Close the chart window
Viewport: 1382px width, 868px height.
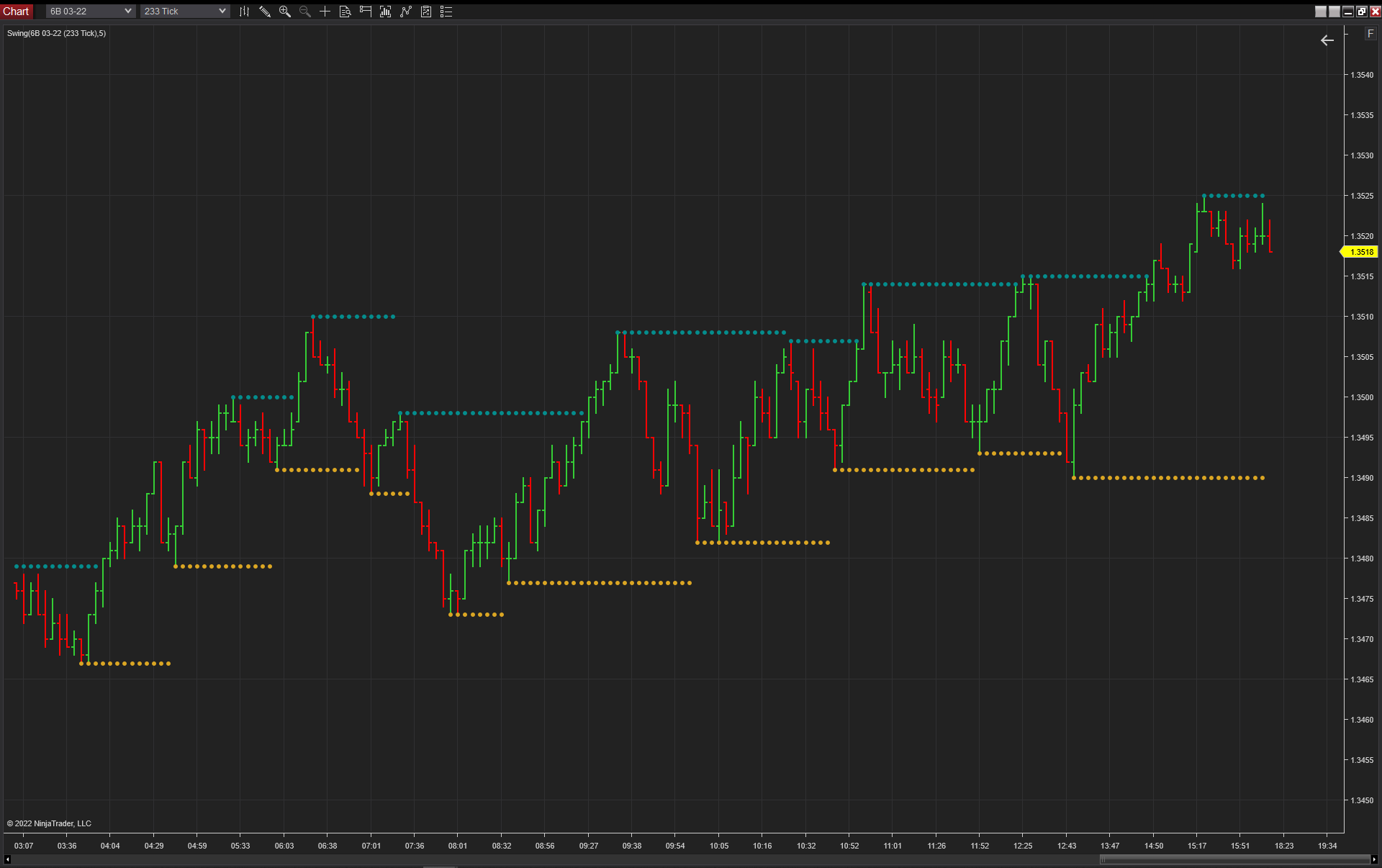click(x=1375, y=12)
